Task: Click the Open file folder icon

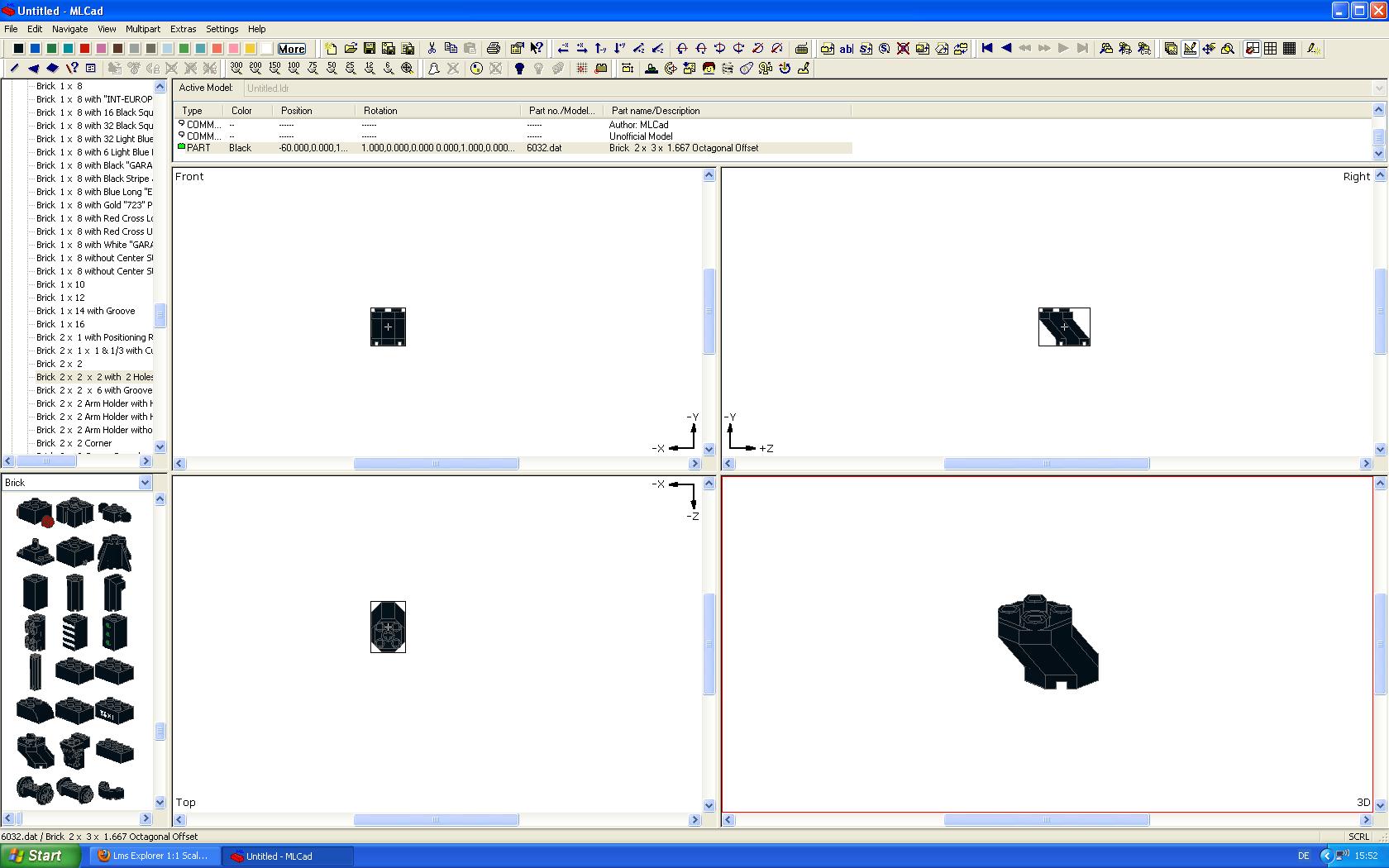Action: [x=351, y=49]
